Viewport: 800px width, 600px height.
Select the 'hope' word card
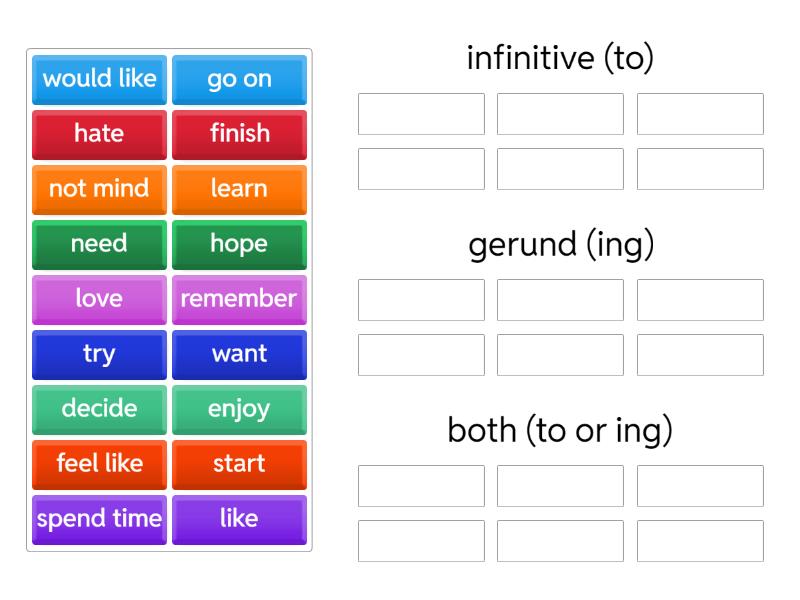pos(239,244)
